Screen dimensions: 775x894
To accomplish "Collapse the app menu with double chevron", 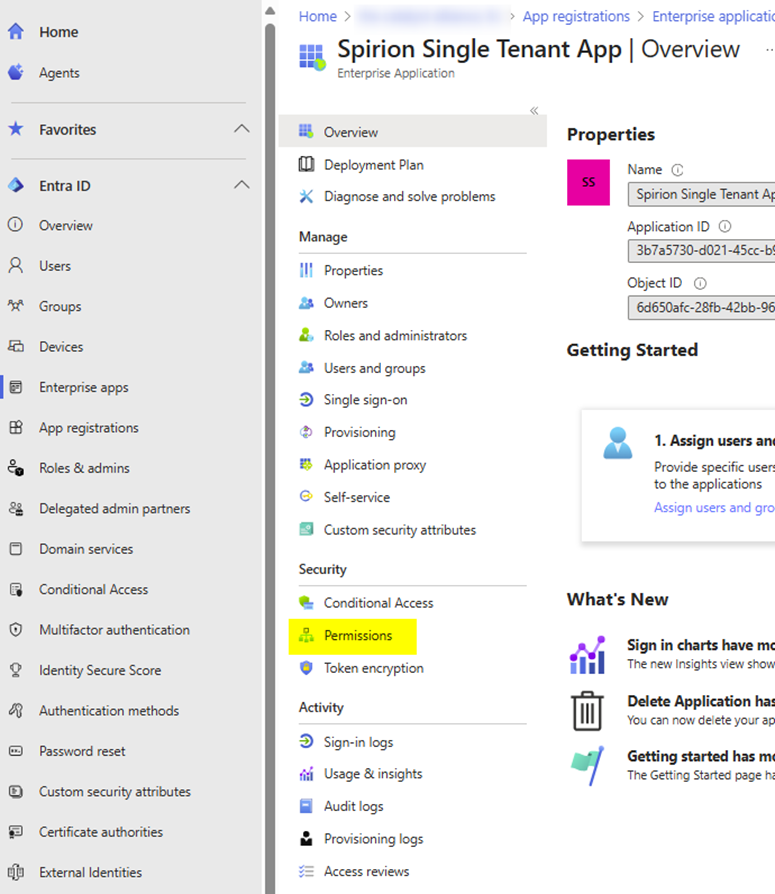I will (534, 111).
